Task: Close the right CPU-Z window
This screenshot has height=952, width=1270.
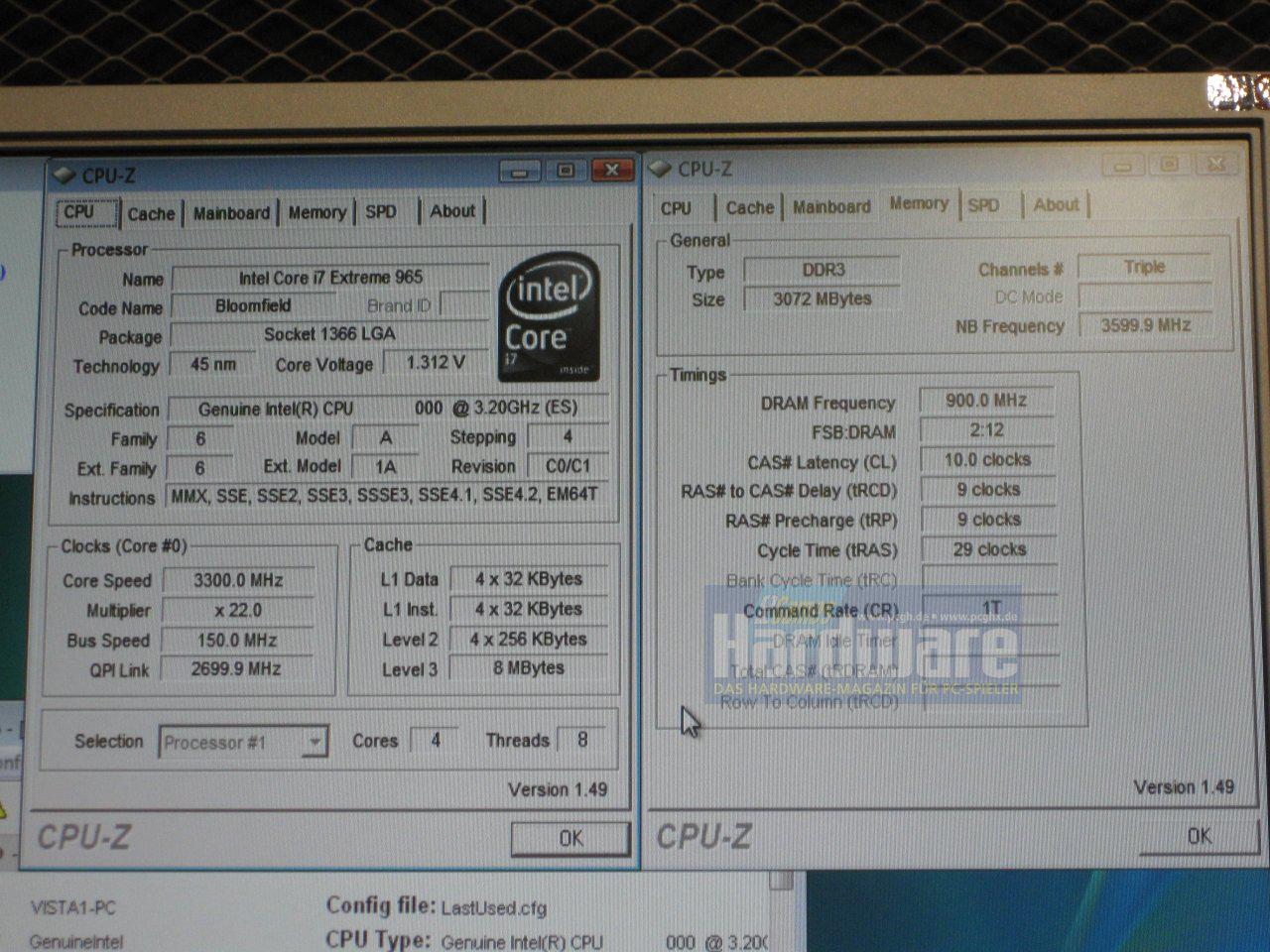Action: click(x=1215, y=165)
